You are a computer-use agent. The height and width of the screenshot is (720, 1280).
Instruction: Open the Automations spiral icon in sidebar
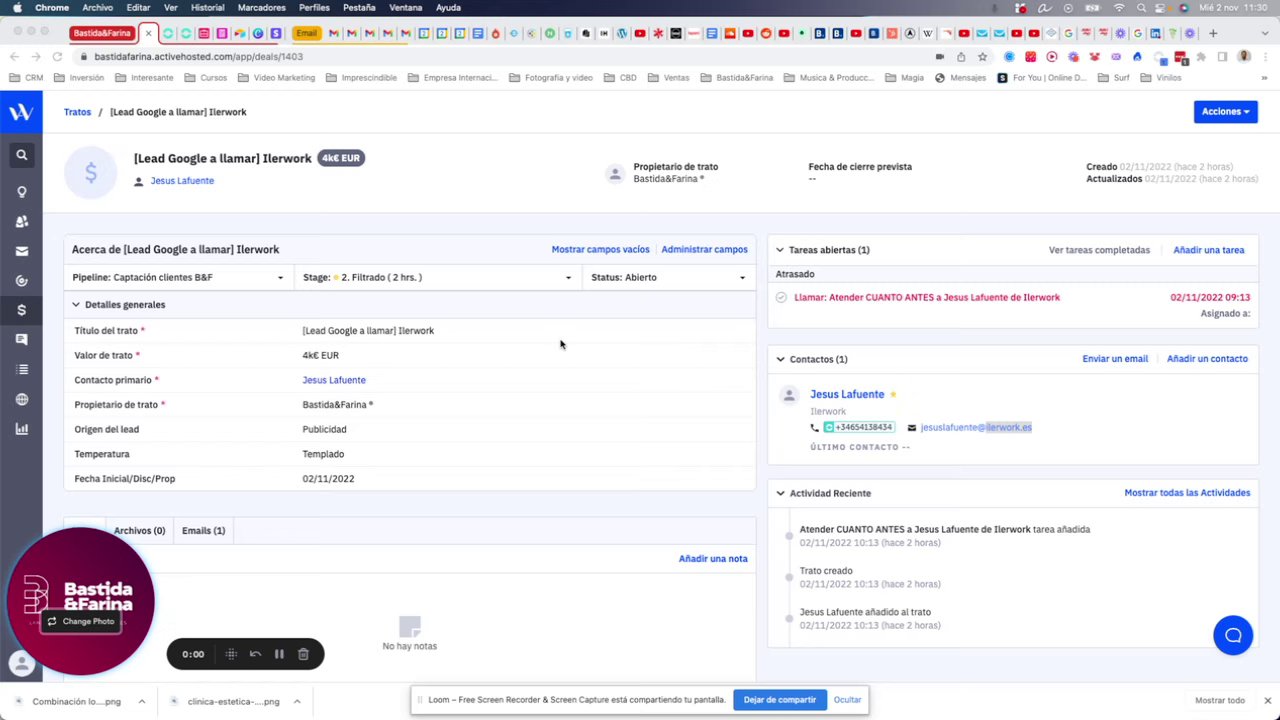[21, 281]
